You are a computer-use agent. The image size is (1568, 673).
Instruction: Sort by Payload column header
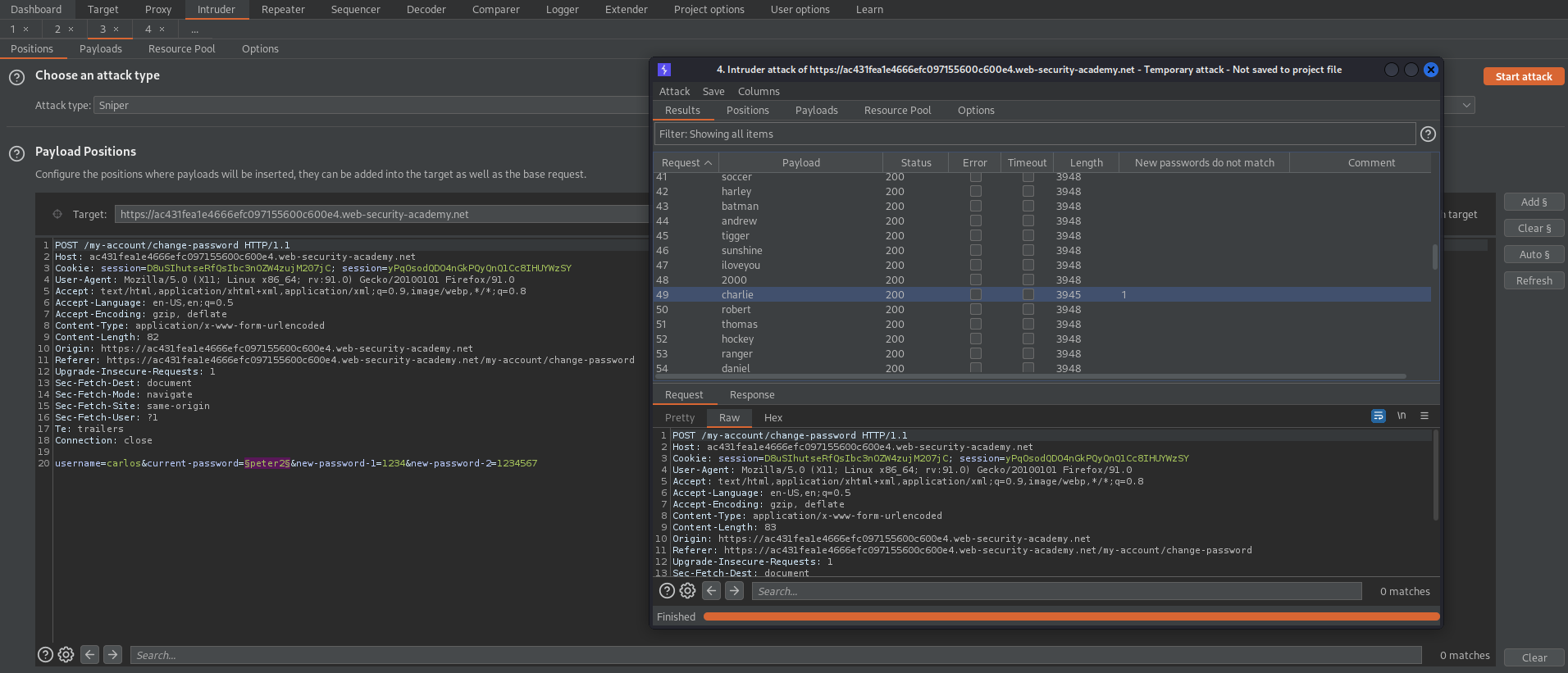click(801, 162)
